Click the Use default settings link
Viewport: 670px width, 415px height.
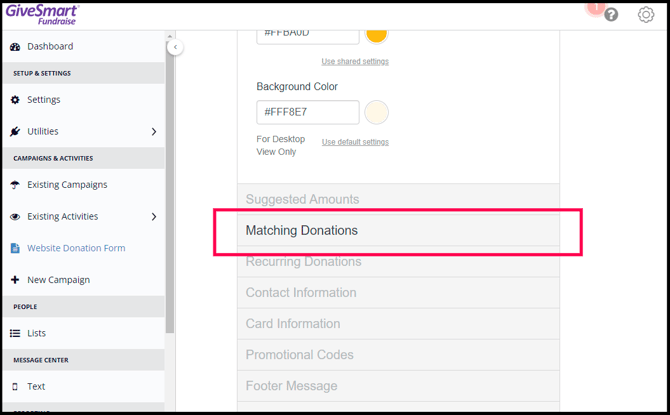tap(355, 142)
